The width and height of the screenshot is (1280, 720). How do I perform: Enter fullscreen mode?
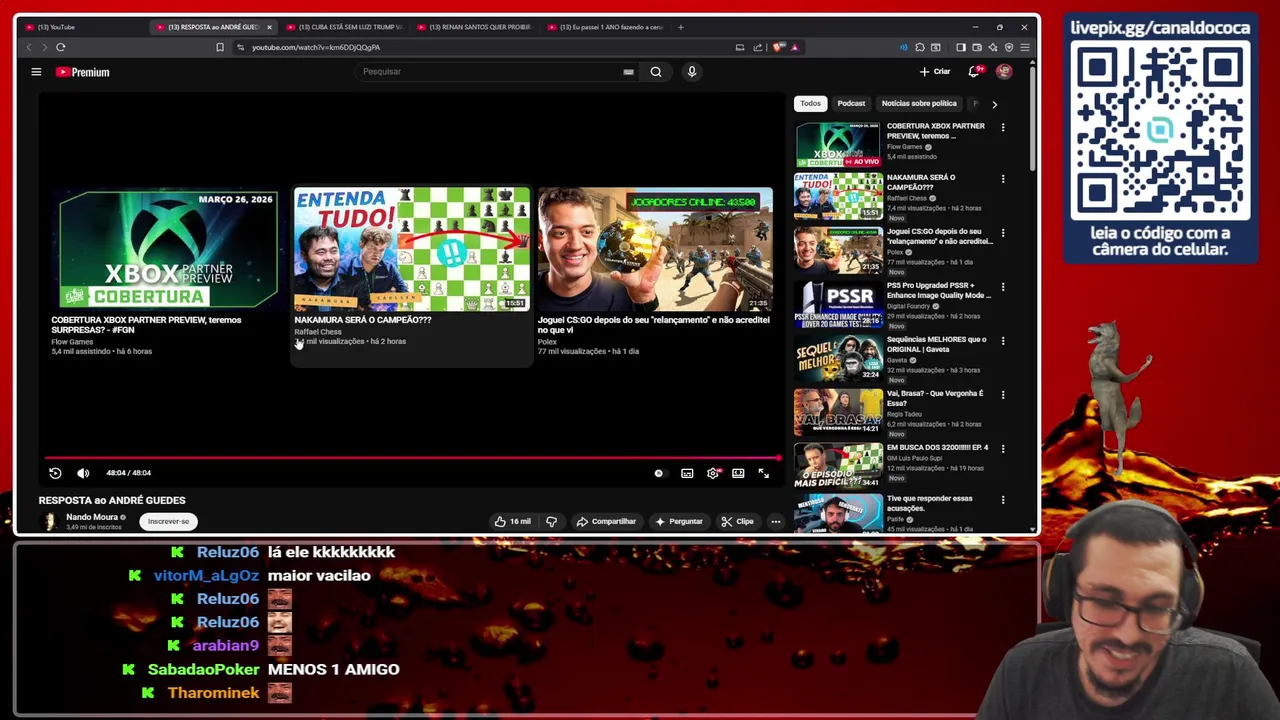[763, 473]
